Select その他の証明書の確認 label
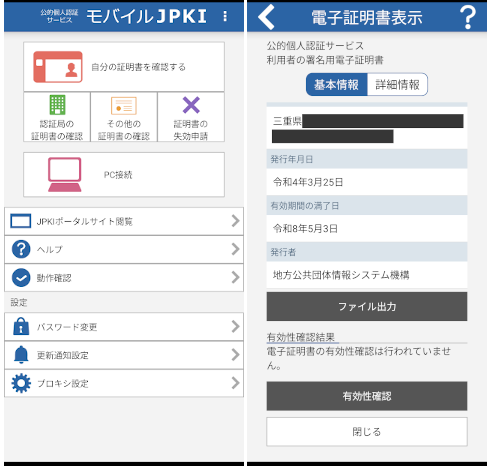490x466 pixels. (x=124, y=130)
